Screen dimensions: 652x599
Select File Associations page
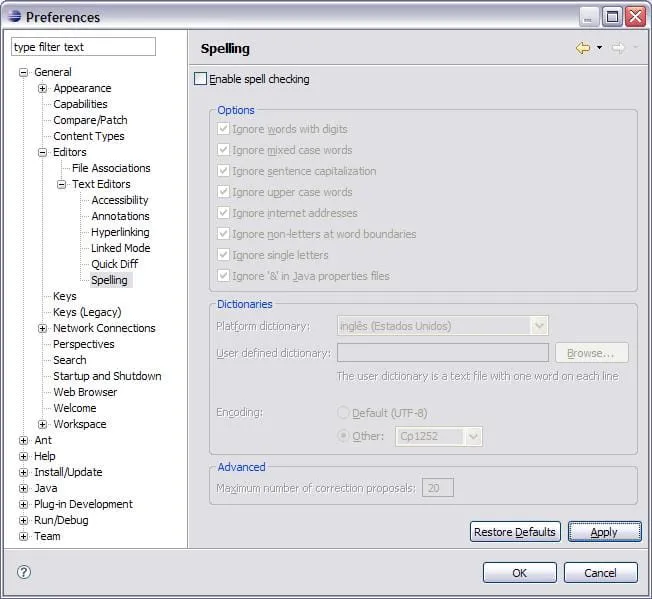pos(111,168)
